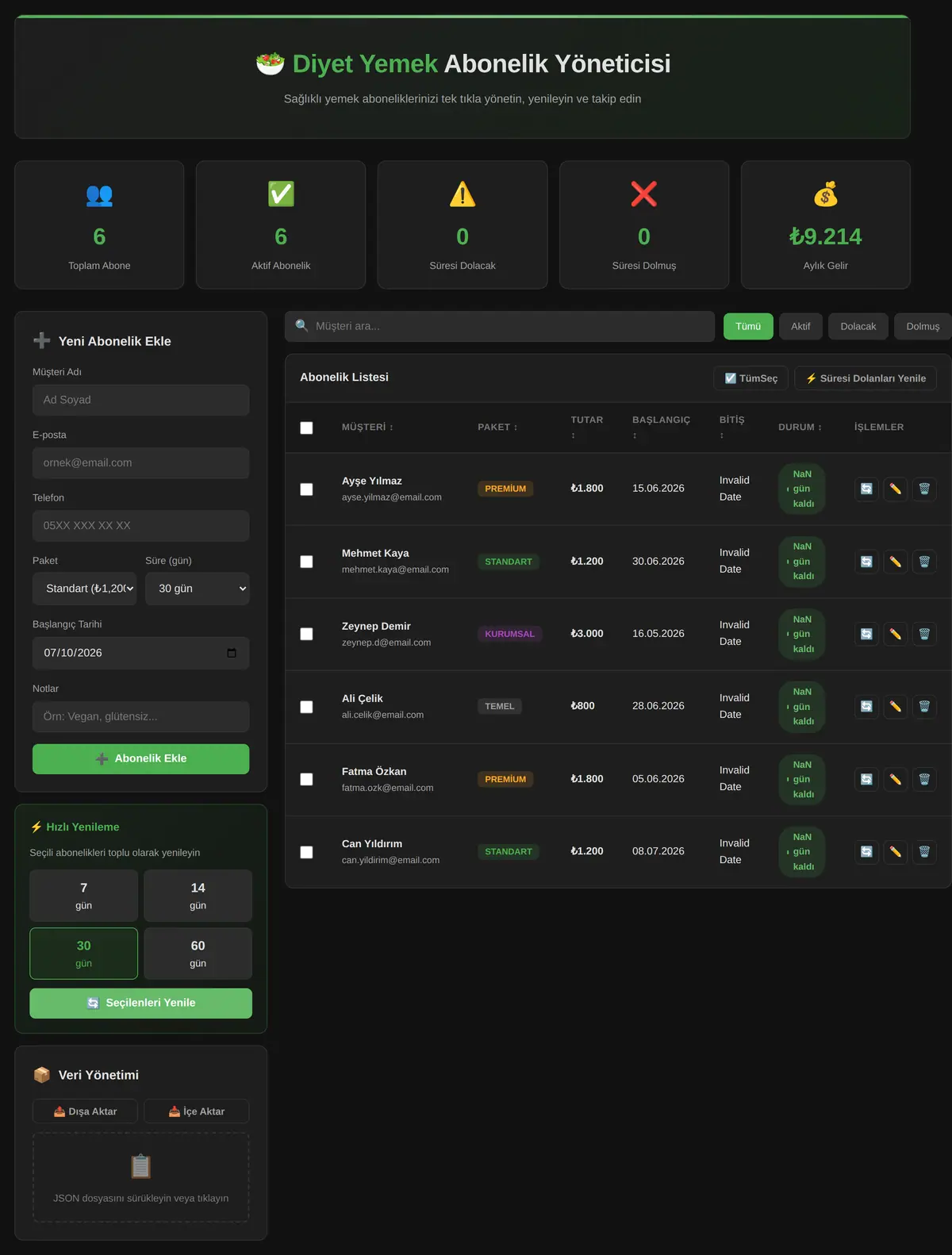Viewport: 952px width, 1255px height.
Task: Choose the 60 gün quick renewal option
Action: coord(198,954)
